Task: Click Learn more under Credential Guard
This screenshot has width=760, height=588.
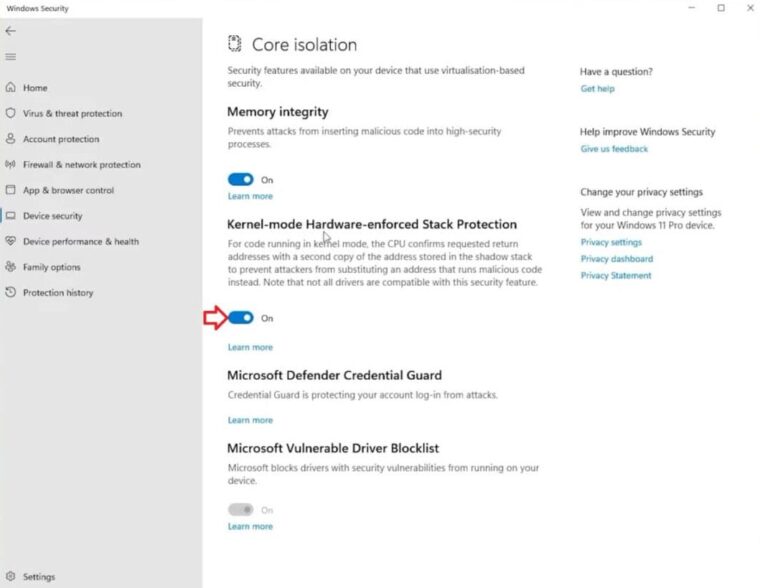Action: pos(250,420)
